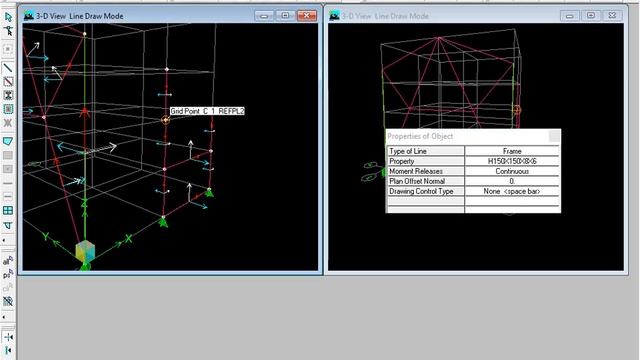Click the right 3-D View window icon

pyautogui.click(x=335, y=16)
